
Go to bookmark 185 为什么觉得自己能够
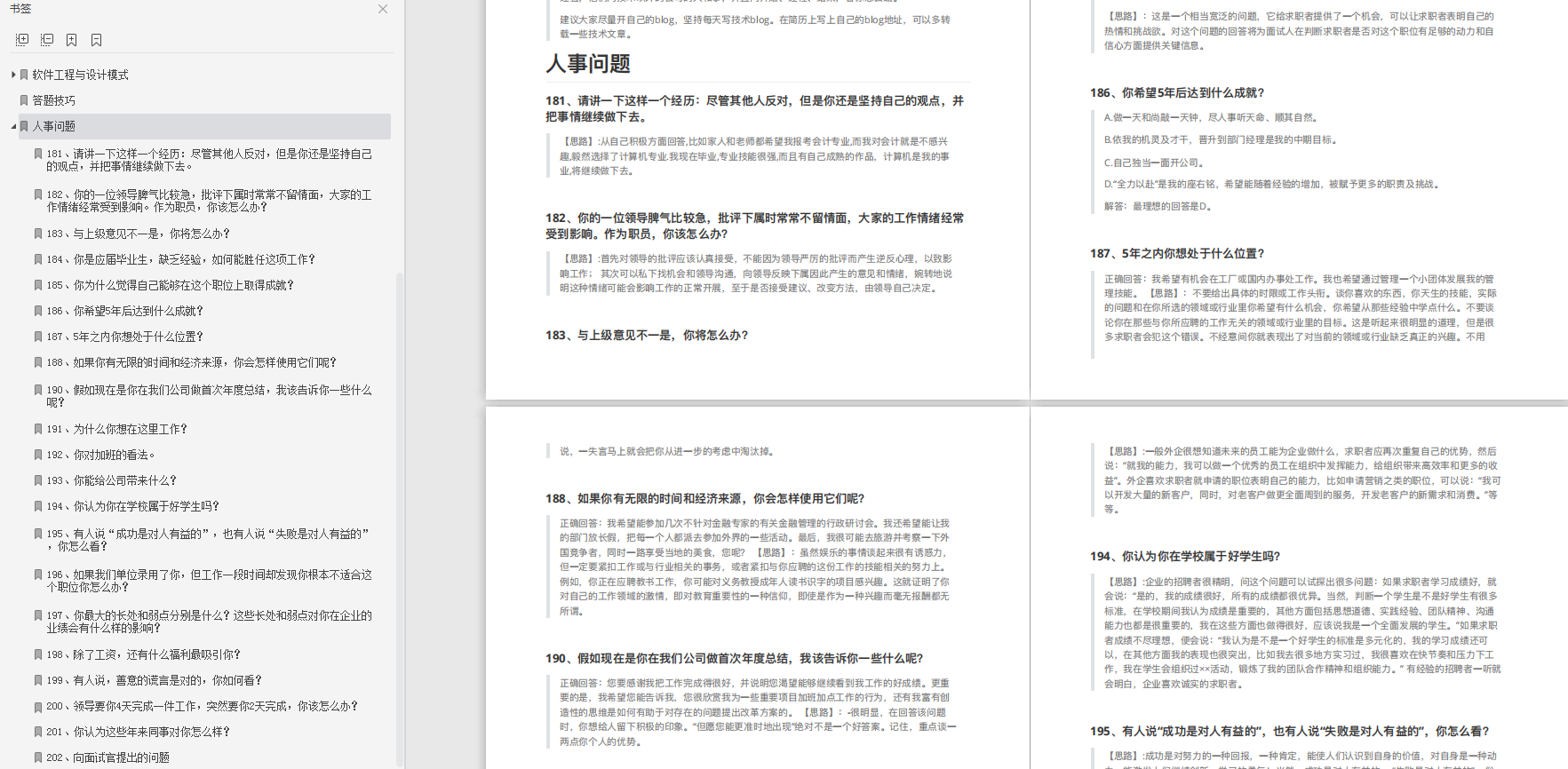click(170, 285)
